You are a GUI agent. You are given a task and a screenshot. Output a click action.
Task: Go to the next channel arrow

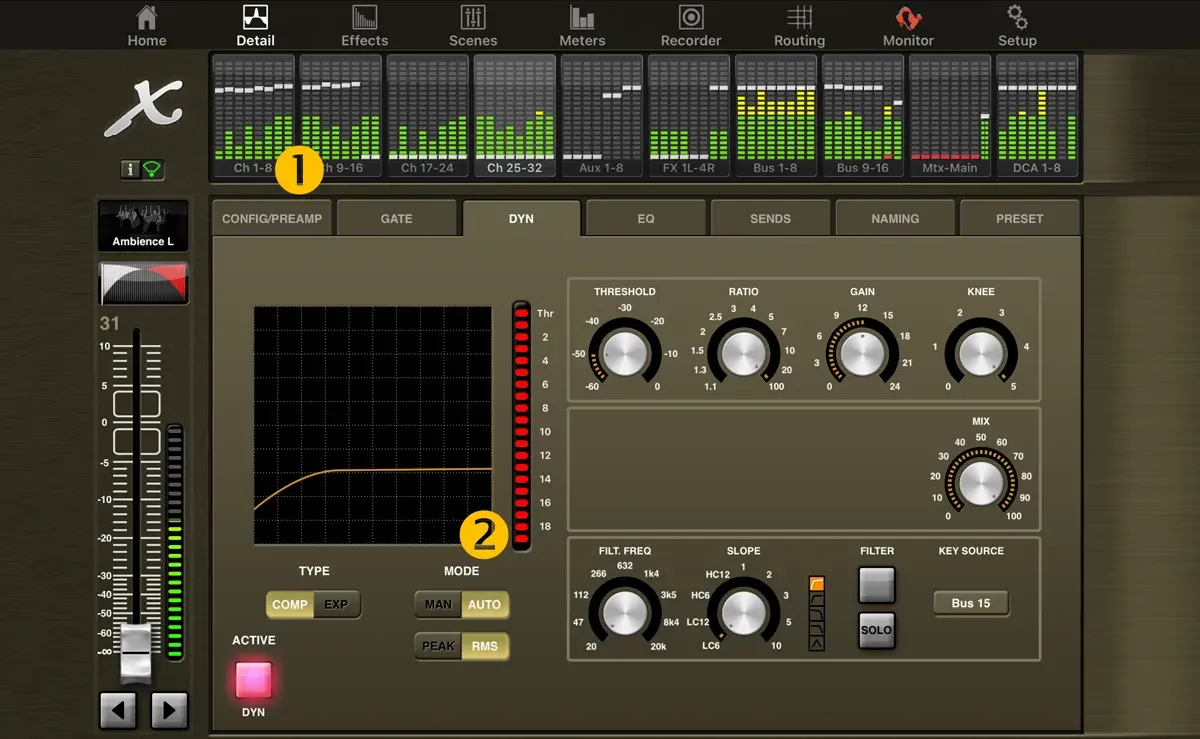169,711
